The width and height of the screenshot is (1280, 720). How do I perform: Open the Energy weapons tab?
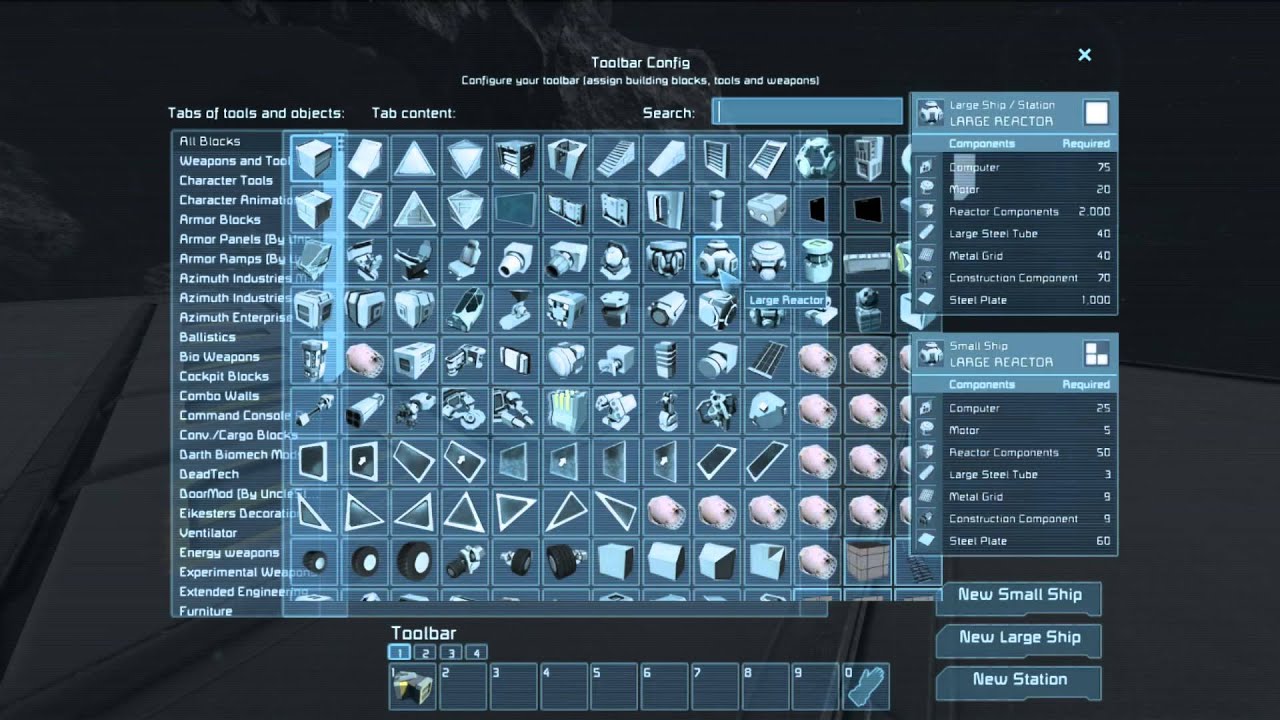[x=229, y=552]
